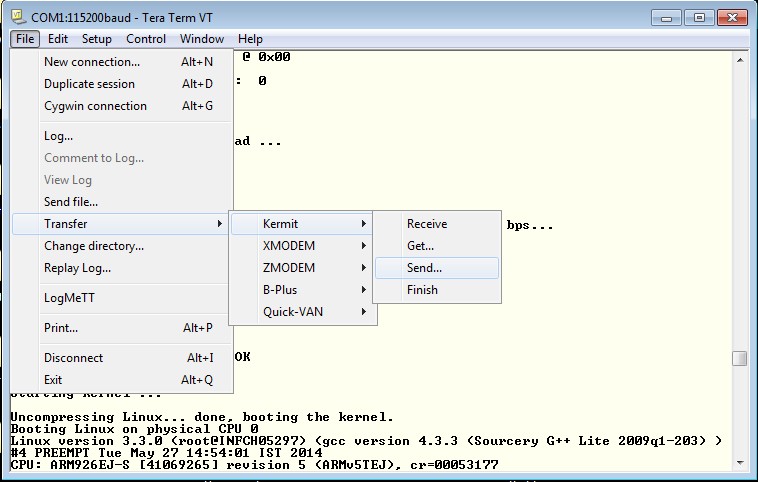Click the 'Booting Linux on physical CPU 0' line
758x482 pixels.
point(134,429)
